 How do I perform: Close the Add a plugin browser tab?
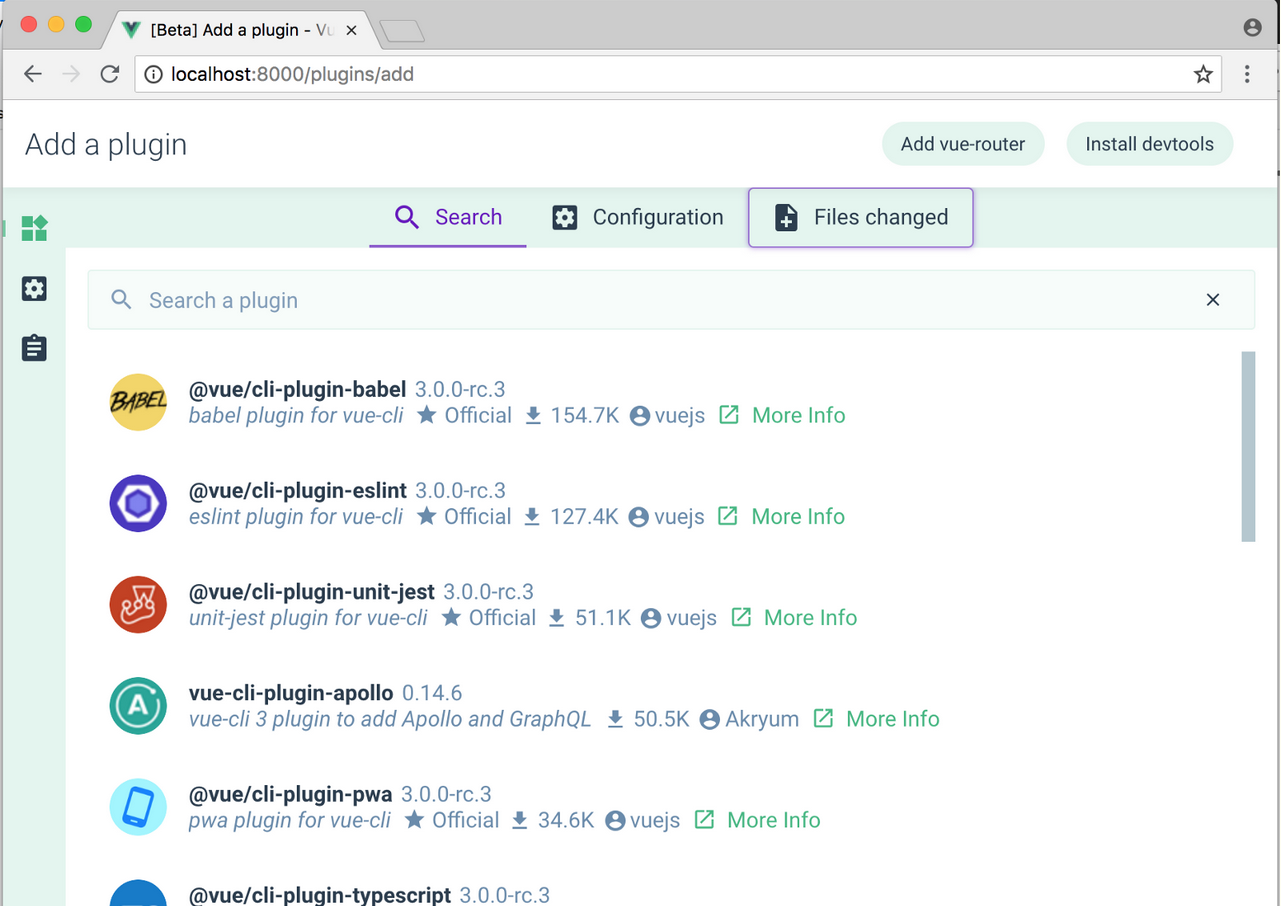click(x=351, y=30)
